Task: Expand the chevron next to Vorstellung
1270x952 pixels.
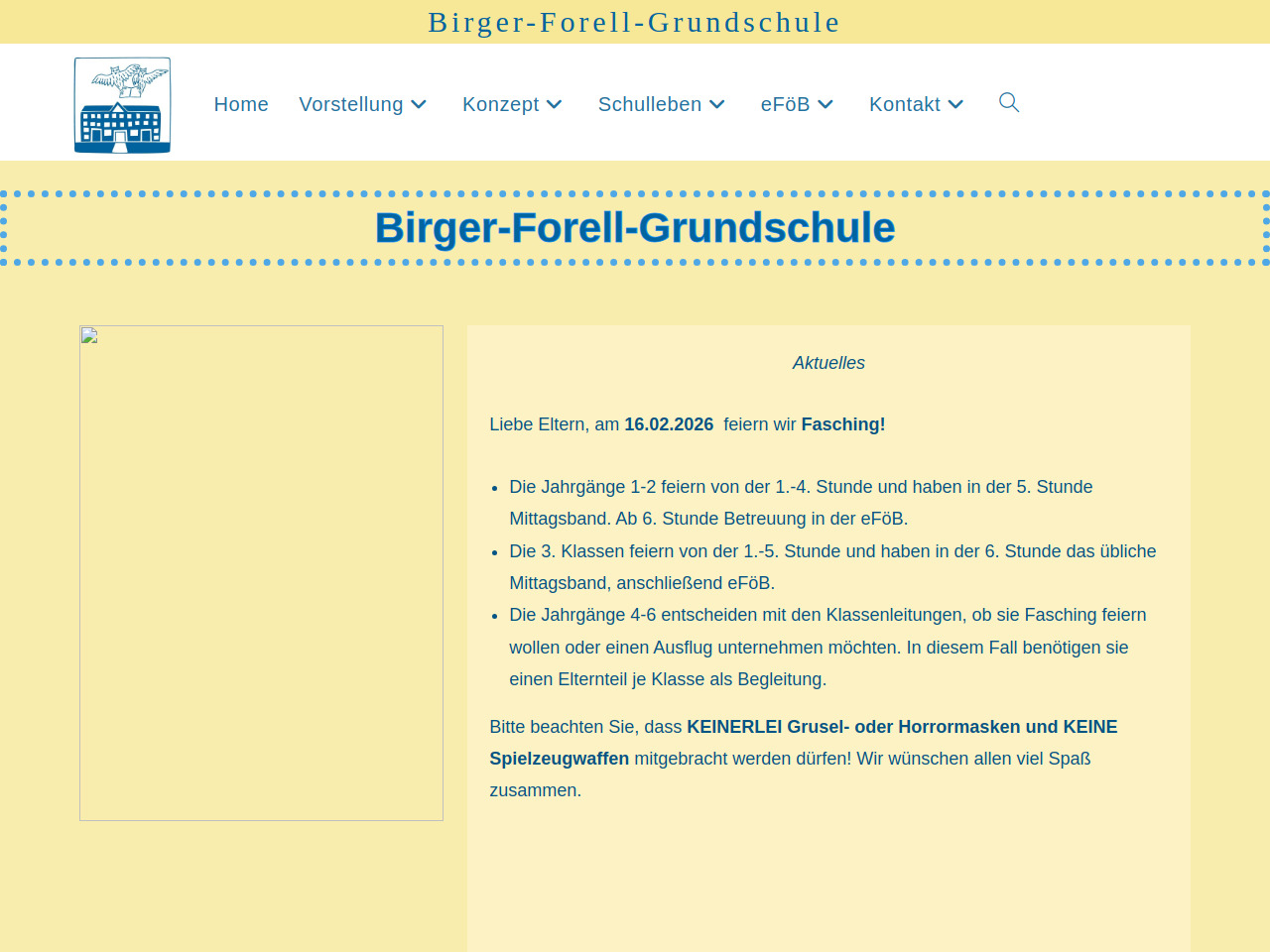Action: pos(419,104)
